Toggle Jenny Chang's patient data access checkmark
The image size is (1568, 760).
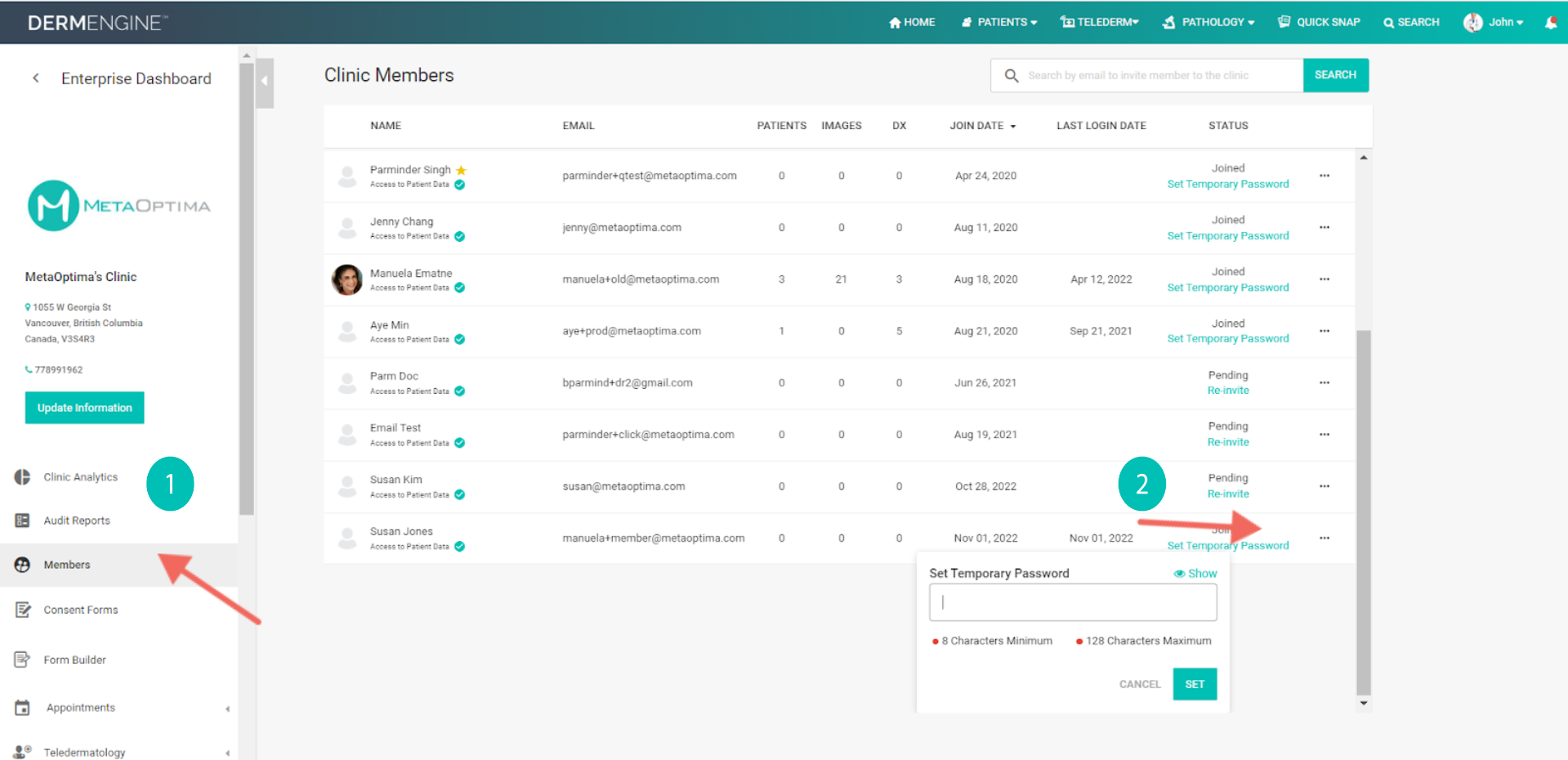point(460,237)
